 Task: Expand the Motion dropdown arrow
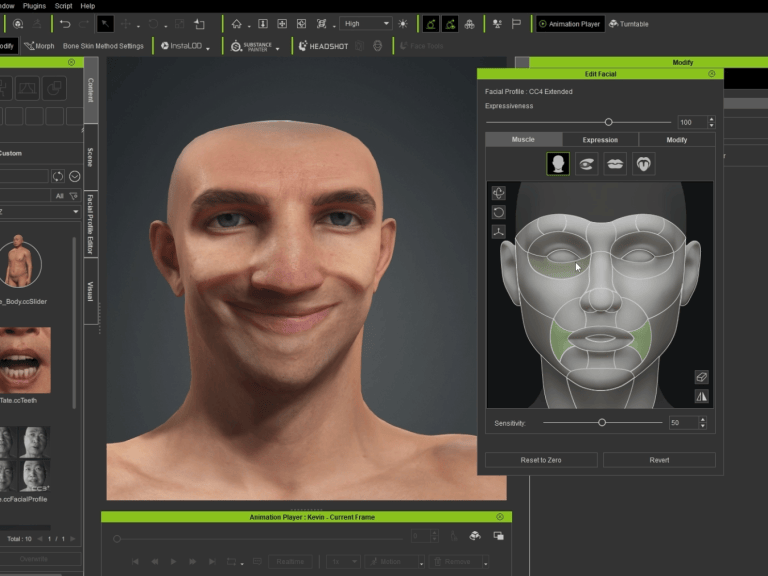pyautogui.click(x=421, y=563)
